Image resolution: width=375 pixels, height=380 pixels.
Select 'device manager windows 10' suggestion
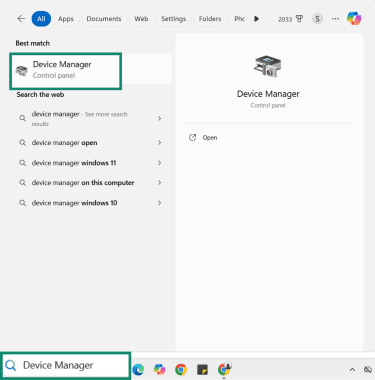[x=90, y=203]
